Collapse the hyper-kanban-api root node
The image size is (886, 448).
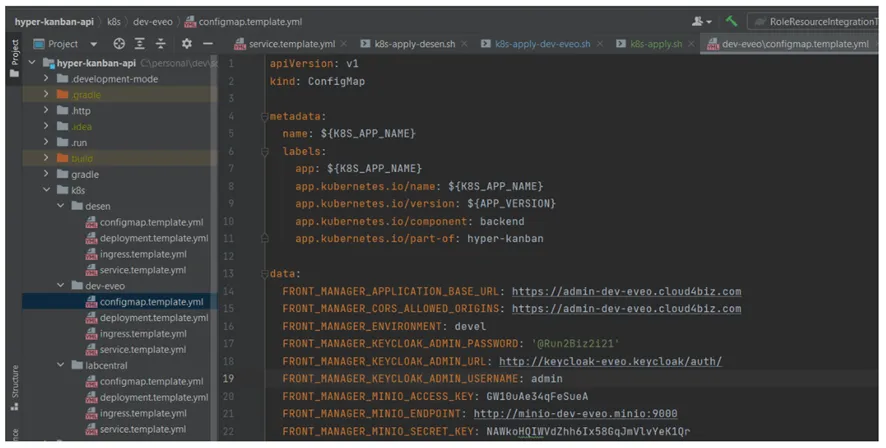pos(32,63)
